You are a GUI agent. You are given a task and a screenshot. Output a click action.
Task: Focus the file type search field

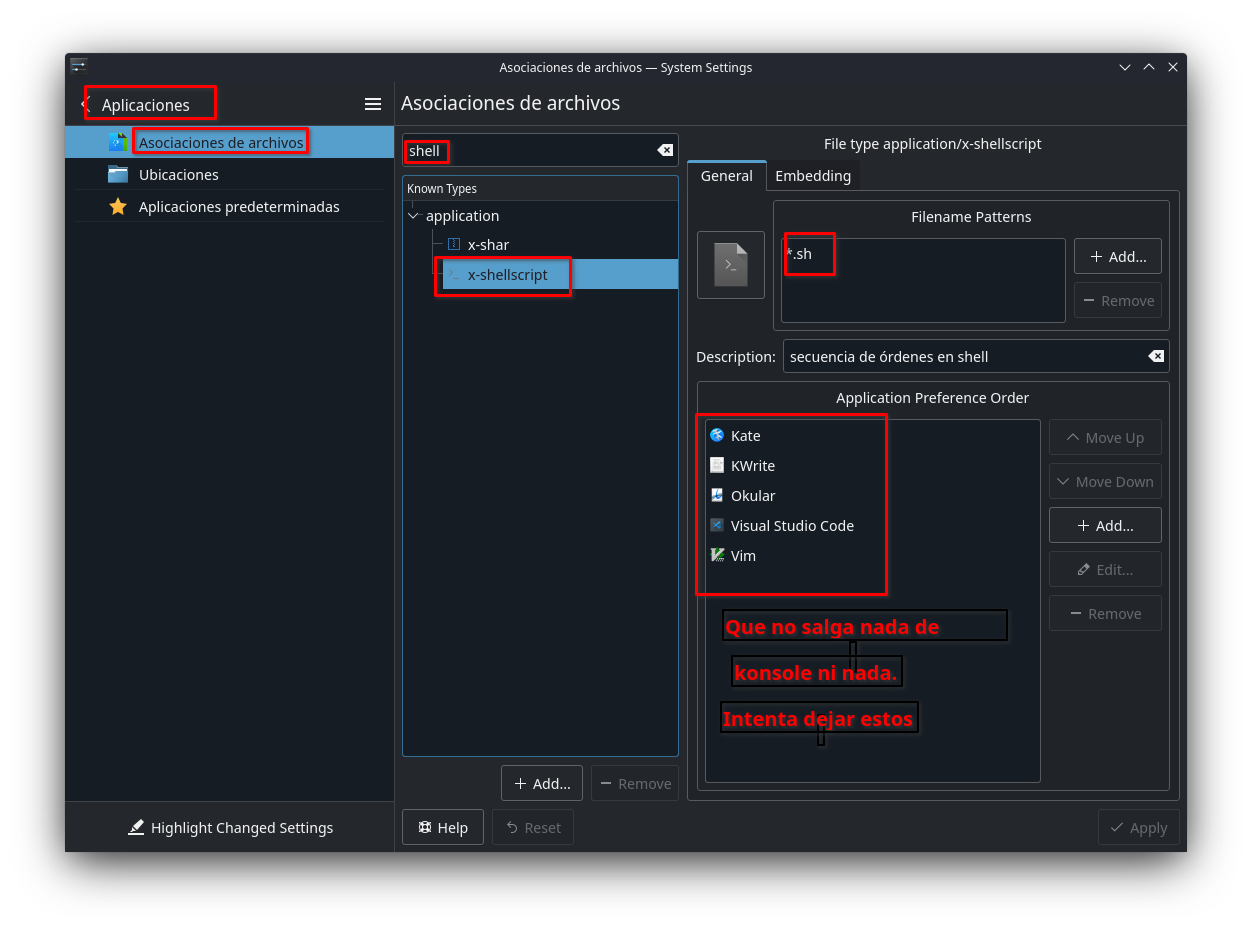pos(540,150)
